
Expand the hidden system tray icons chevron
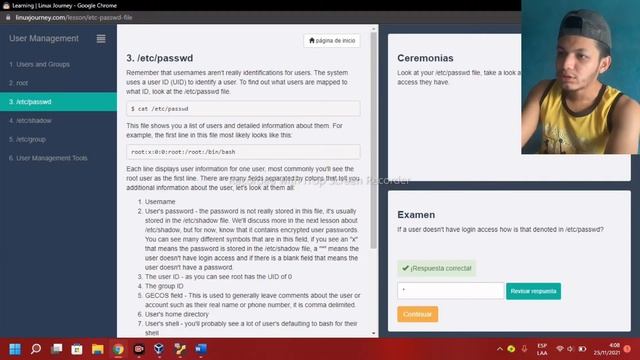[x=500, y=349]
